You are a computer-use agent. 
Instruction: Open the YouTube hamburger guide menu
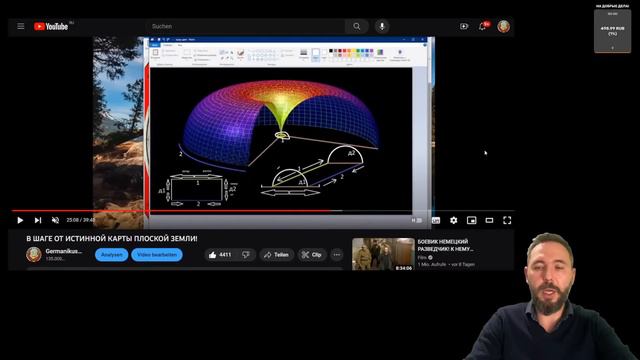click(21, 27)
